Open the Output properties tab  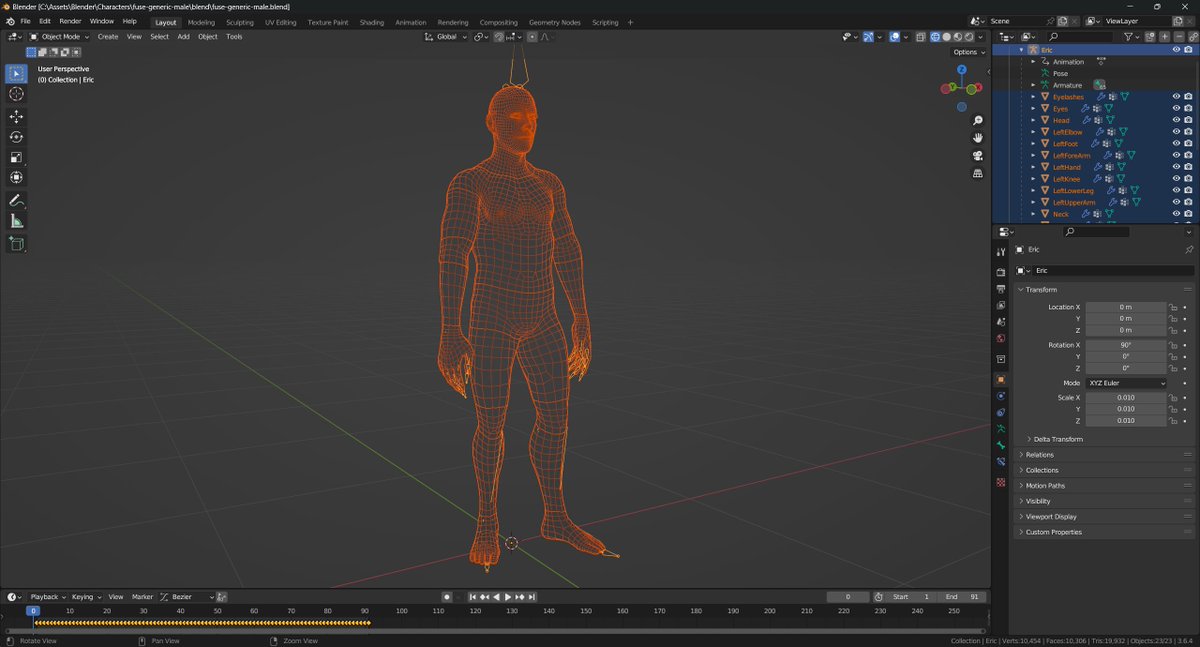[x=1001, y=289]
